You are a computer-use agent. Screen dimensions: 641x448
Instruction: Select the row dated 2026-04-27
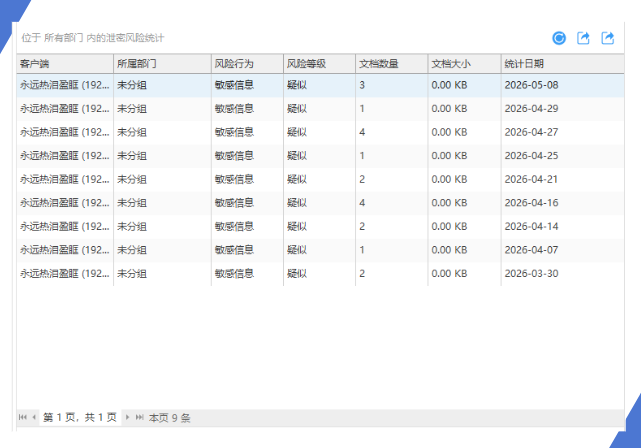click(320, 132)
